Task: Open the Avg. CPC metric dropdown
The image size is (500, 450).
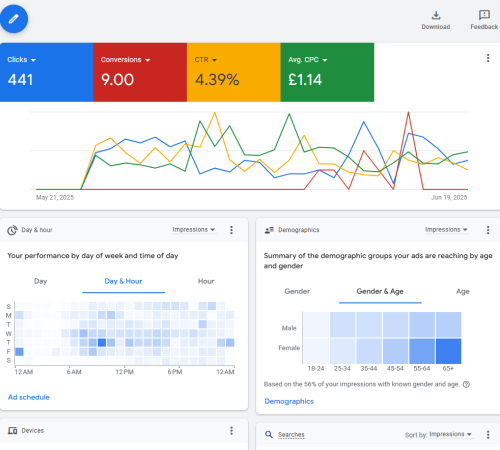Action: point(308,60)
